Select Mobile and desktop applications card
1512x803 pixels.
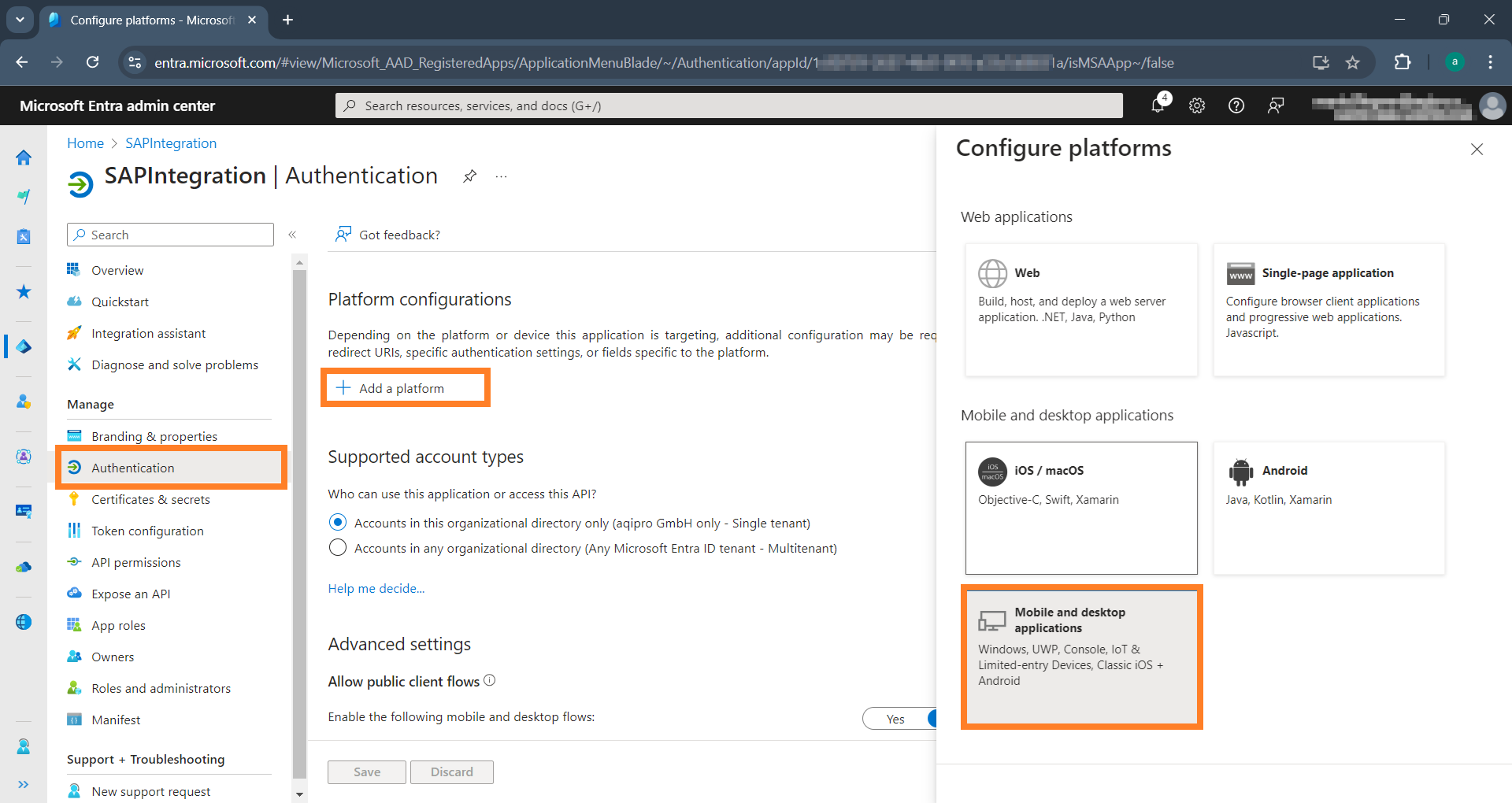pyautogui.click(x=1081, y=657)
